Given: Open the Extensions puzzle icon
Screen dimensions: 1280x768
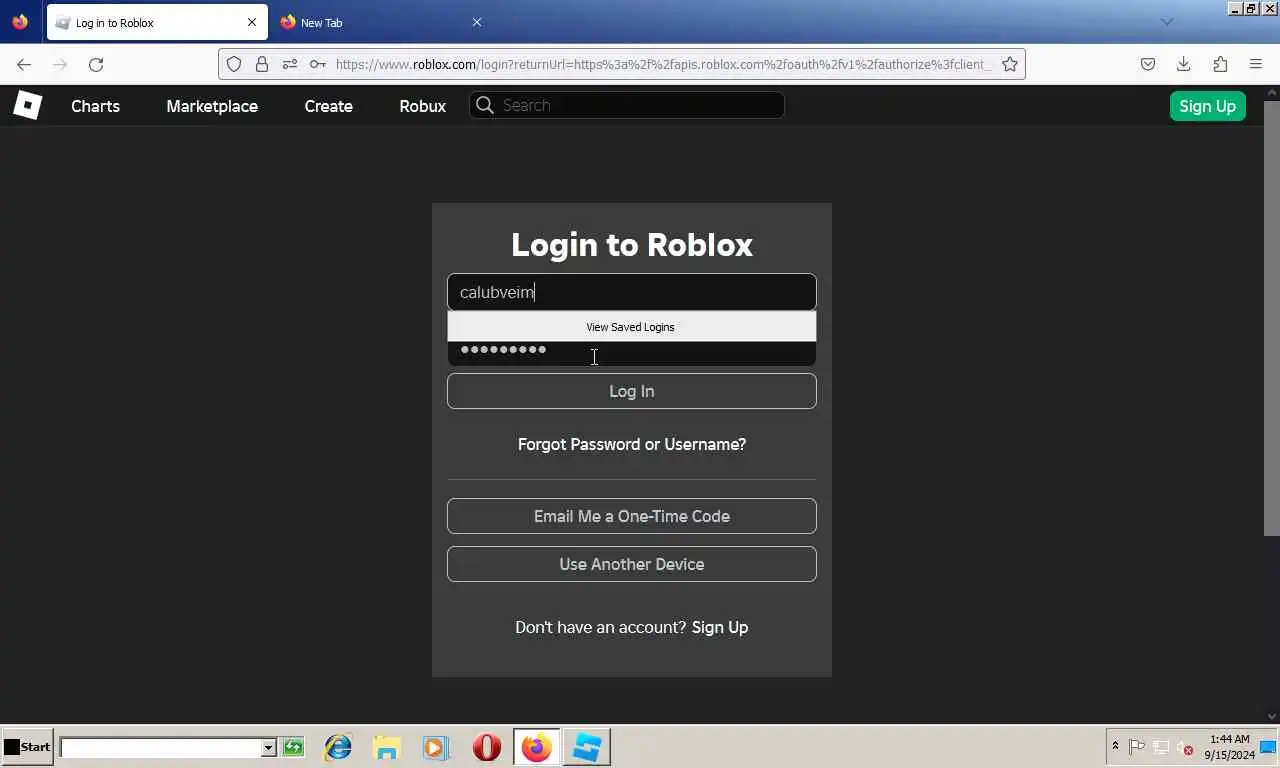Looking at the screenshot, I should click(x=1220, y=64).
